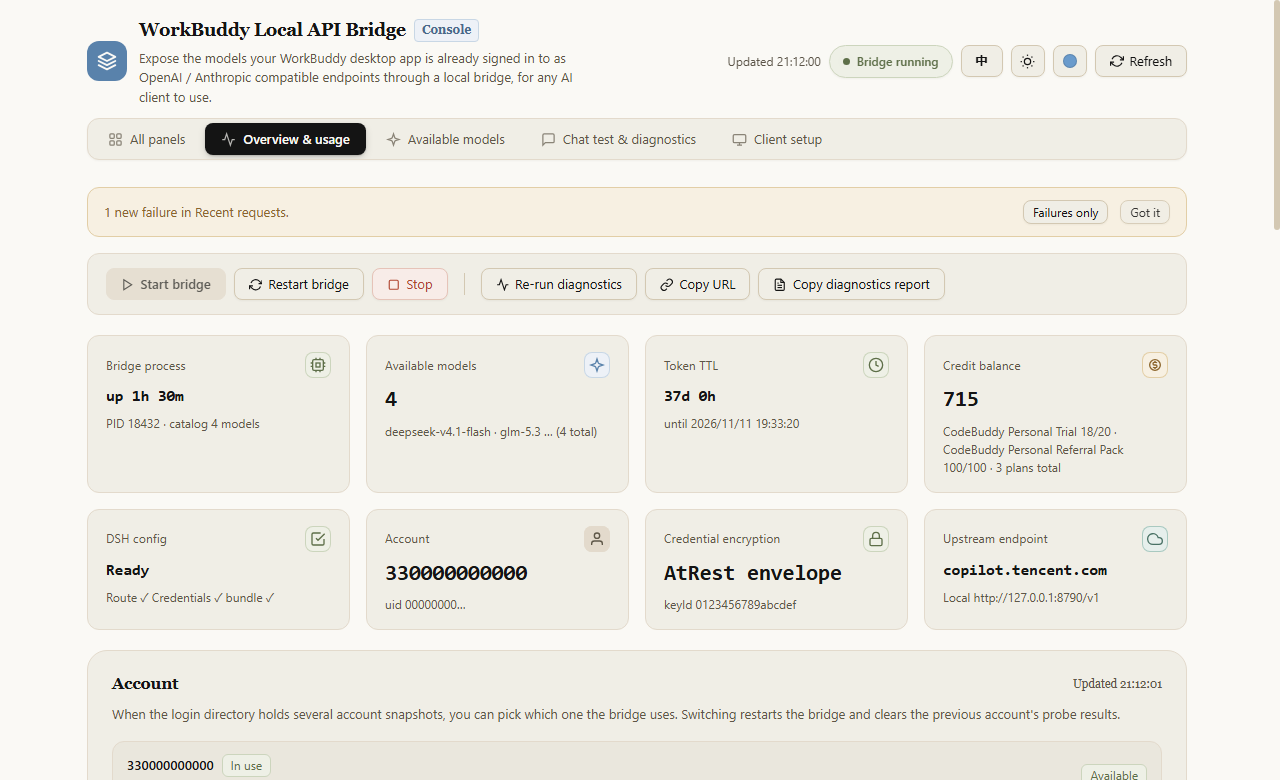Screen dimensions: 1280x780
Task: Click the sparkle icon on Available models card
Action: [x=597, y=365]
